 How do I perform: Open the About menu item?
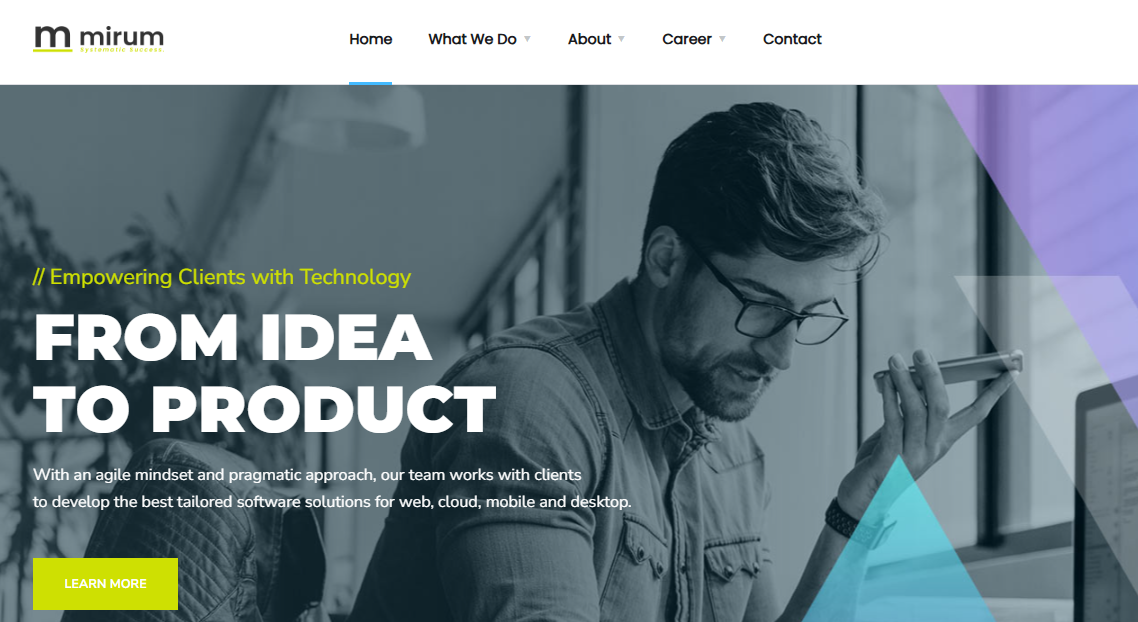[589, 39]
